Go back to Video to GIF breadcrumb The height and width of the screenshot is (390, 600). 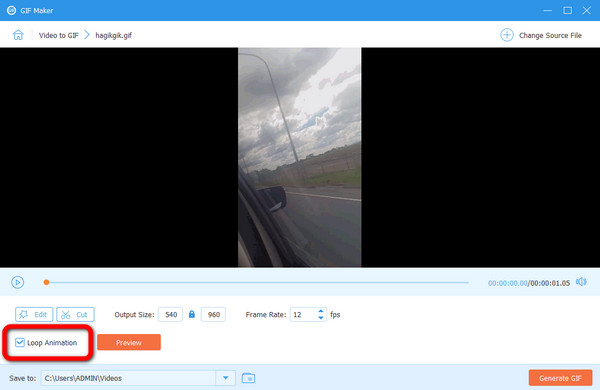point(59,35)
